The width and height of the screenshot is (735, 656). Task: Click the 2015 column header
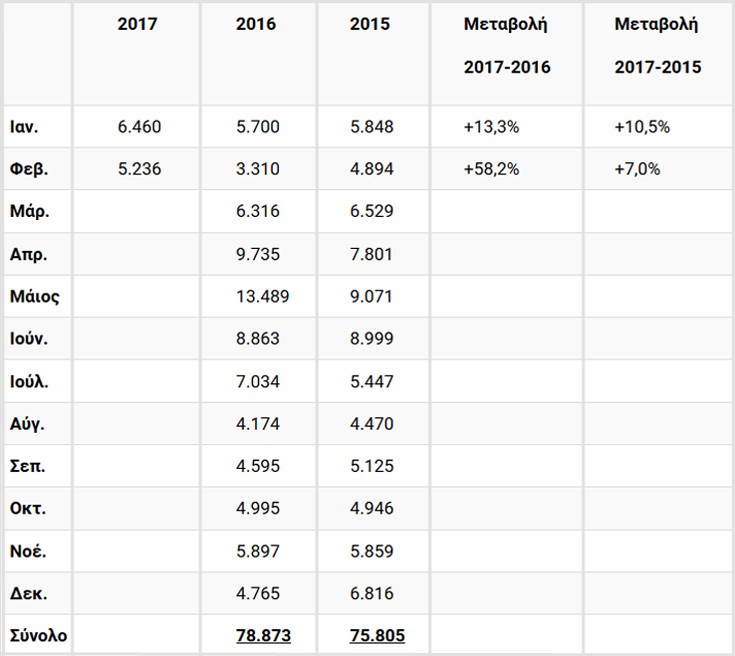point(371,25)
